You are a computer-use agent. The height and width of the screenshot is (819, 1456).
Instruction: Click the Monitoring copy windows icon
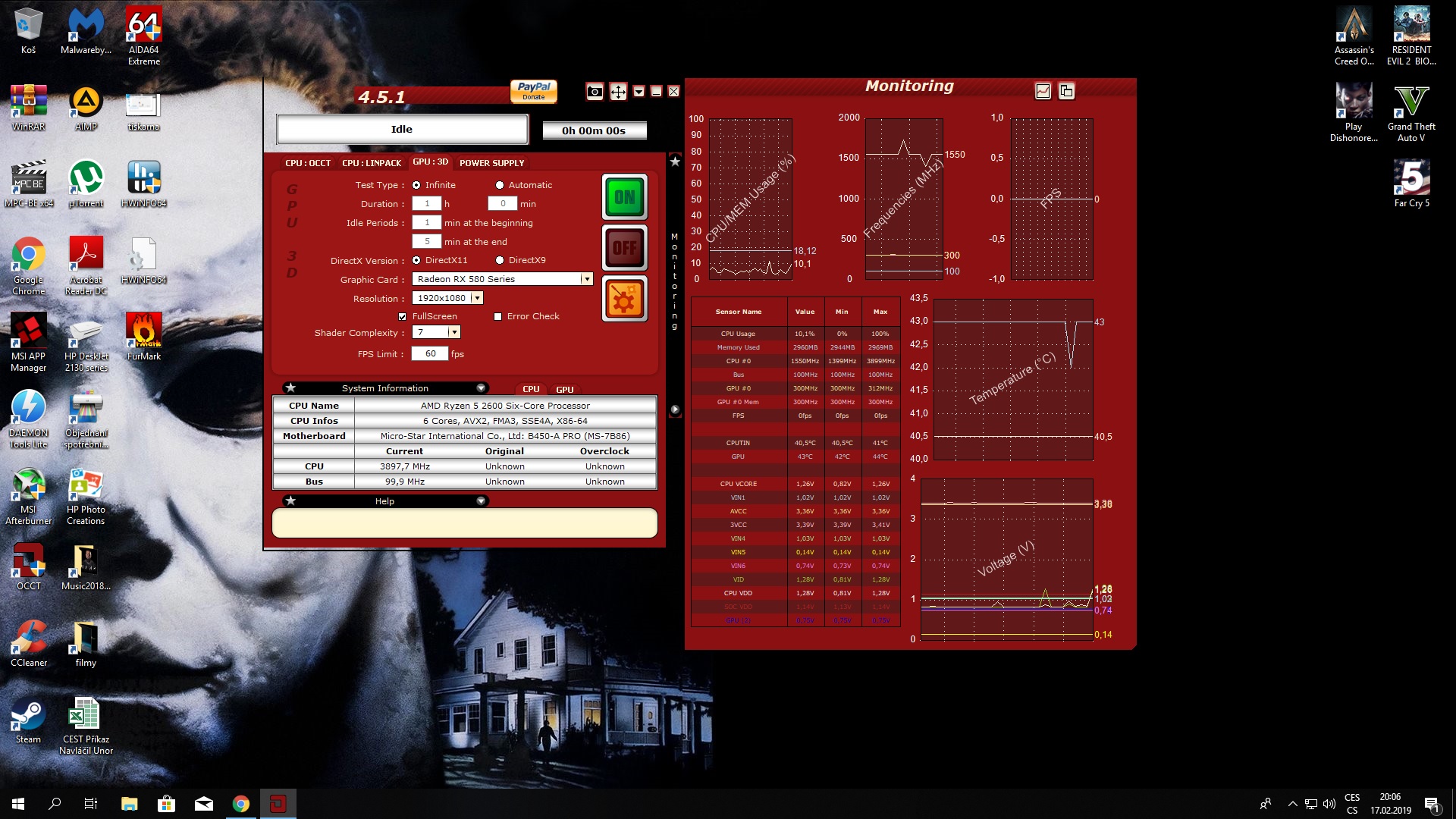click(1066, 91)
